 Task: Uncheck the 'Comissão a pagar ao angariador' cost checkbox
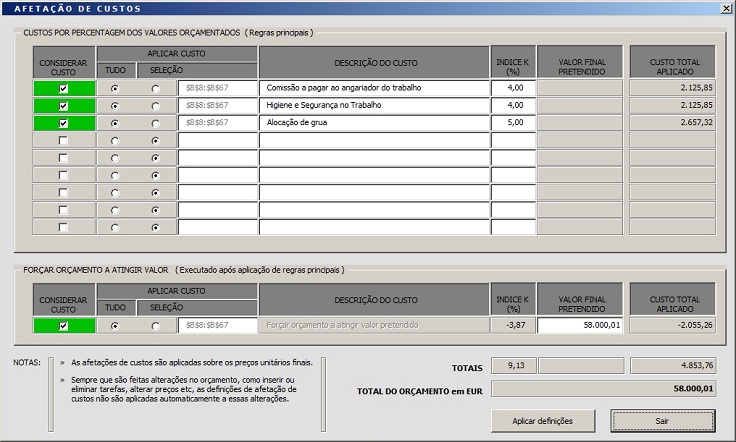coord(64,89)
